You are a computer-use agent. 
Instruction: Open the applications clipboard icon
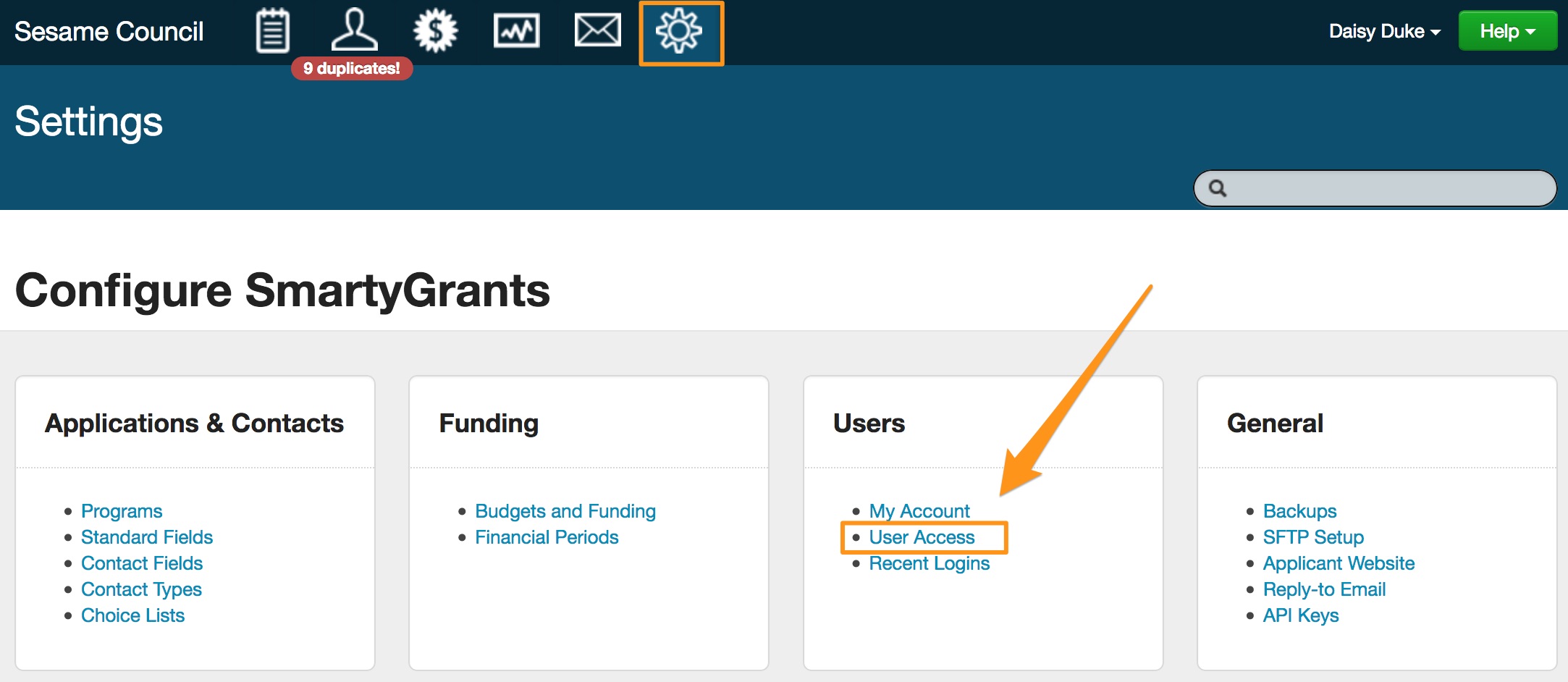click(273, 31)
